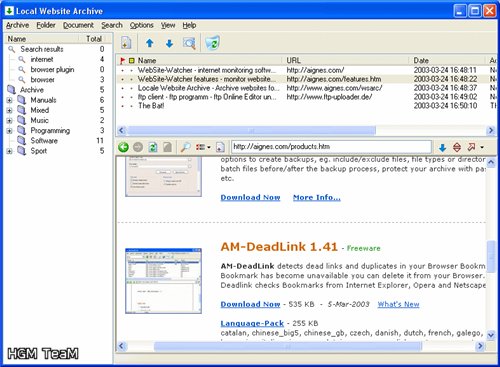Click the Archive root folder icon
The width and height of the screenshot is (500, 367).
point(11,90)
